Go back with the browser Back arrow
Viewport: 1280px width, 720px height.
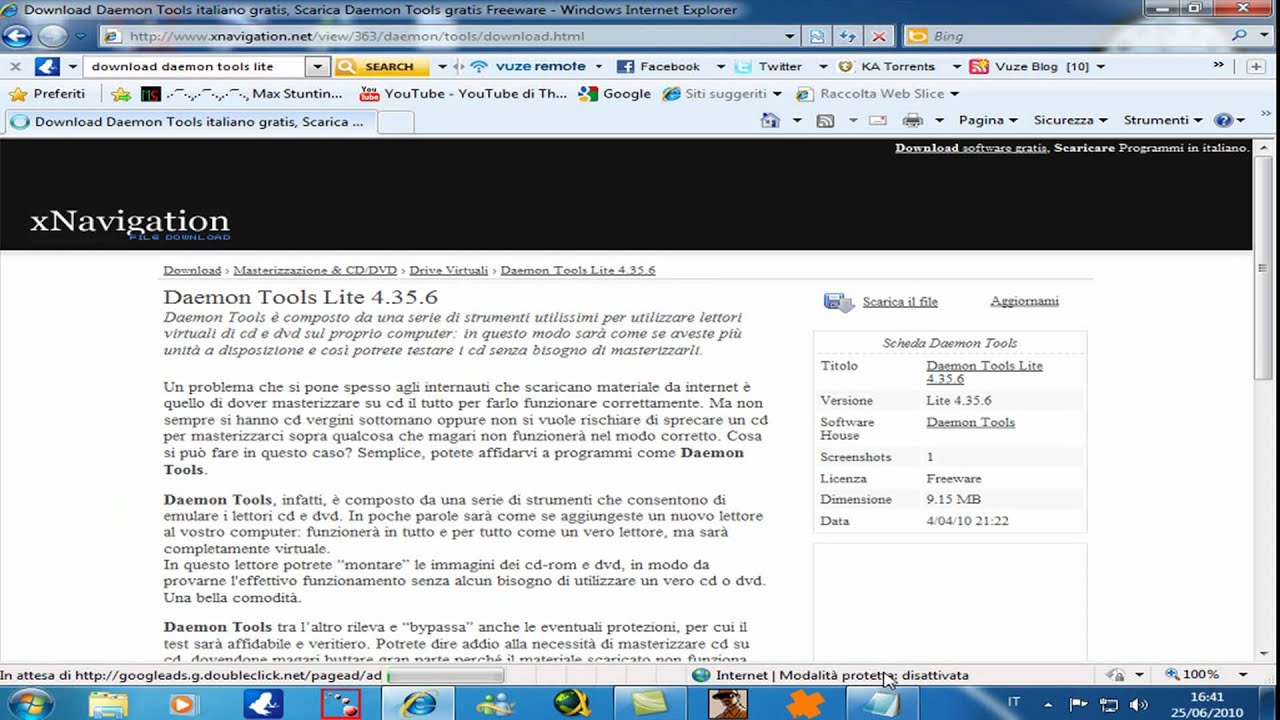point(17,36)
